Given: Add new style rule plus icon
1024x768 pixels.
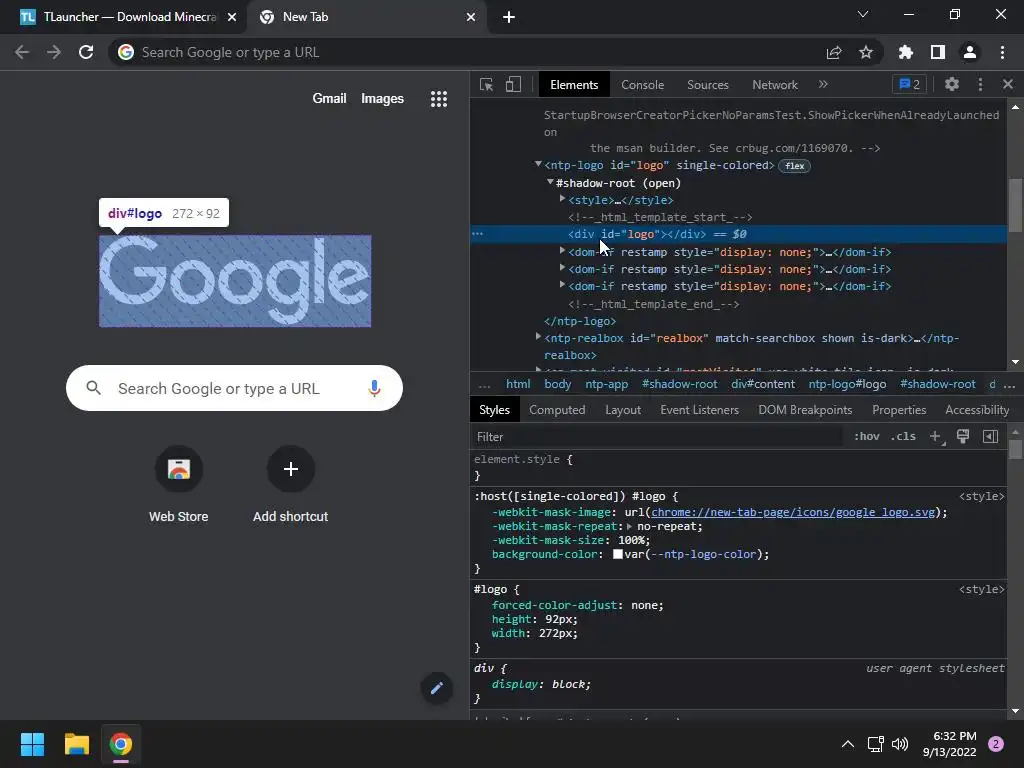Looking at the screenshot, I should point(936,436).
